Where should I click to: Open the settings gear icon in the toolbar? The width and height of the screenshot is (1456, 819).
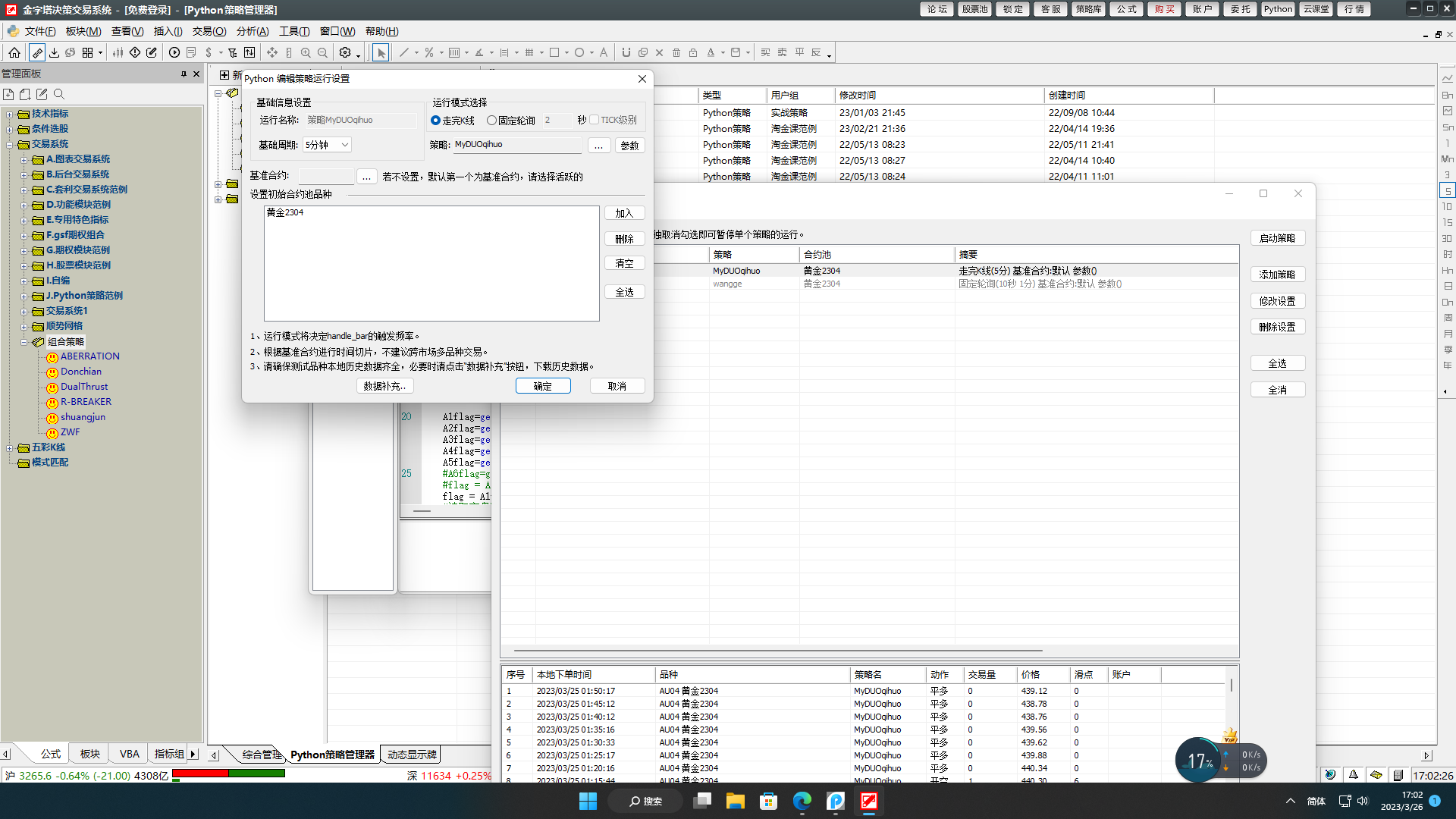345,52
